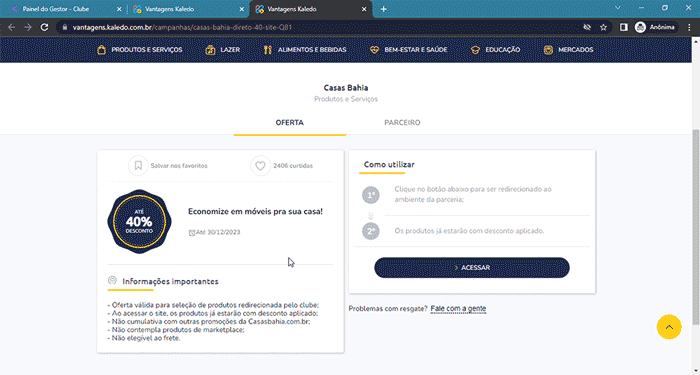Click the address bar URL
Image resolution: width=700 pixels, height=375 pixels.
[x=182, y=27]
